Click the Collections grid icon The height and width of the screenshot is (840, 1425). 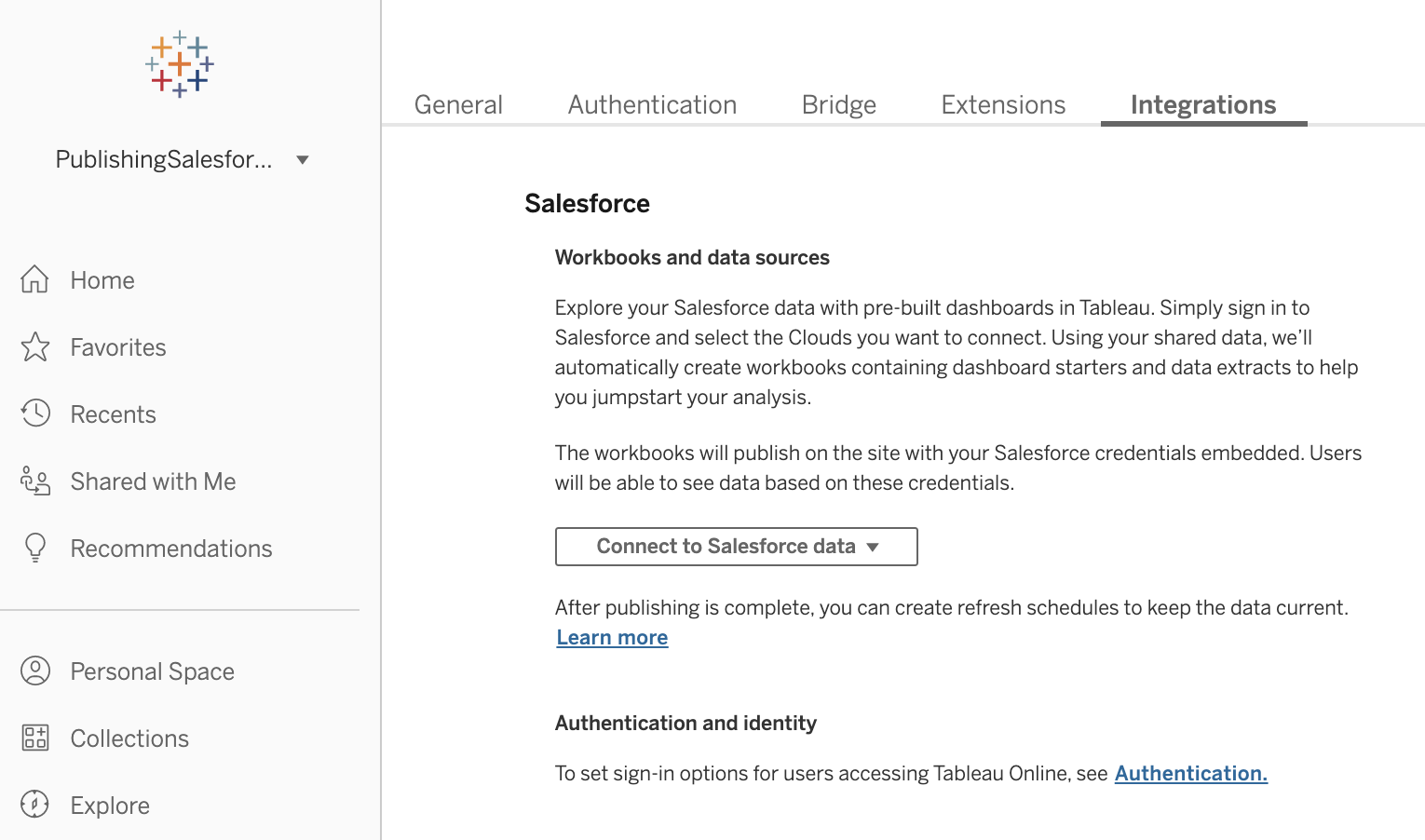(35, 738)
